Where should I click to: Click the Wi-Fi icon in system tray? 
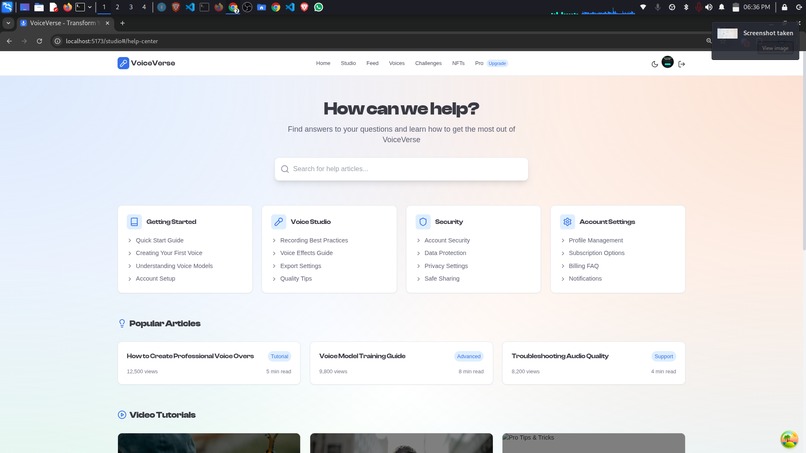(643, 7)
